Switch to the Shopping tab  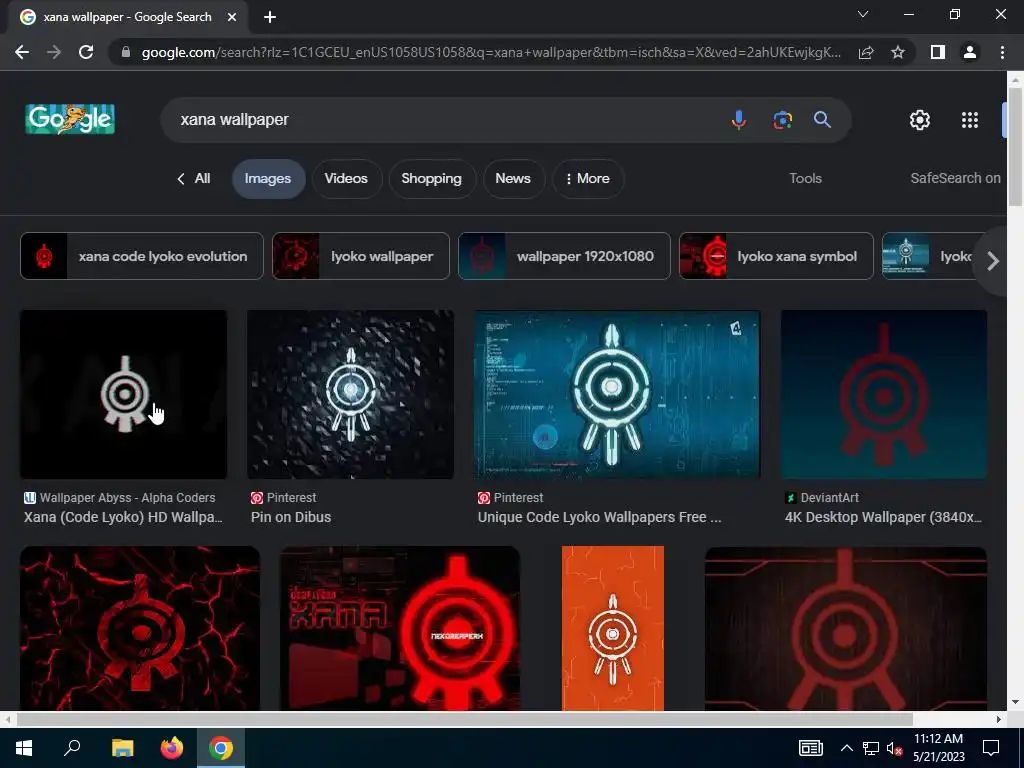431,178
